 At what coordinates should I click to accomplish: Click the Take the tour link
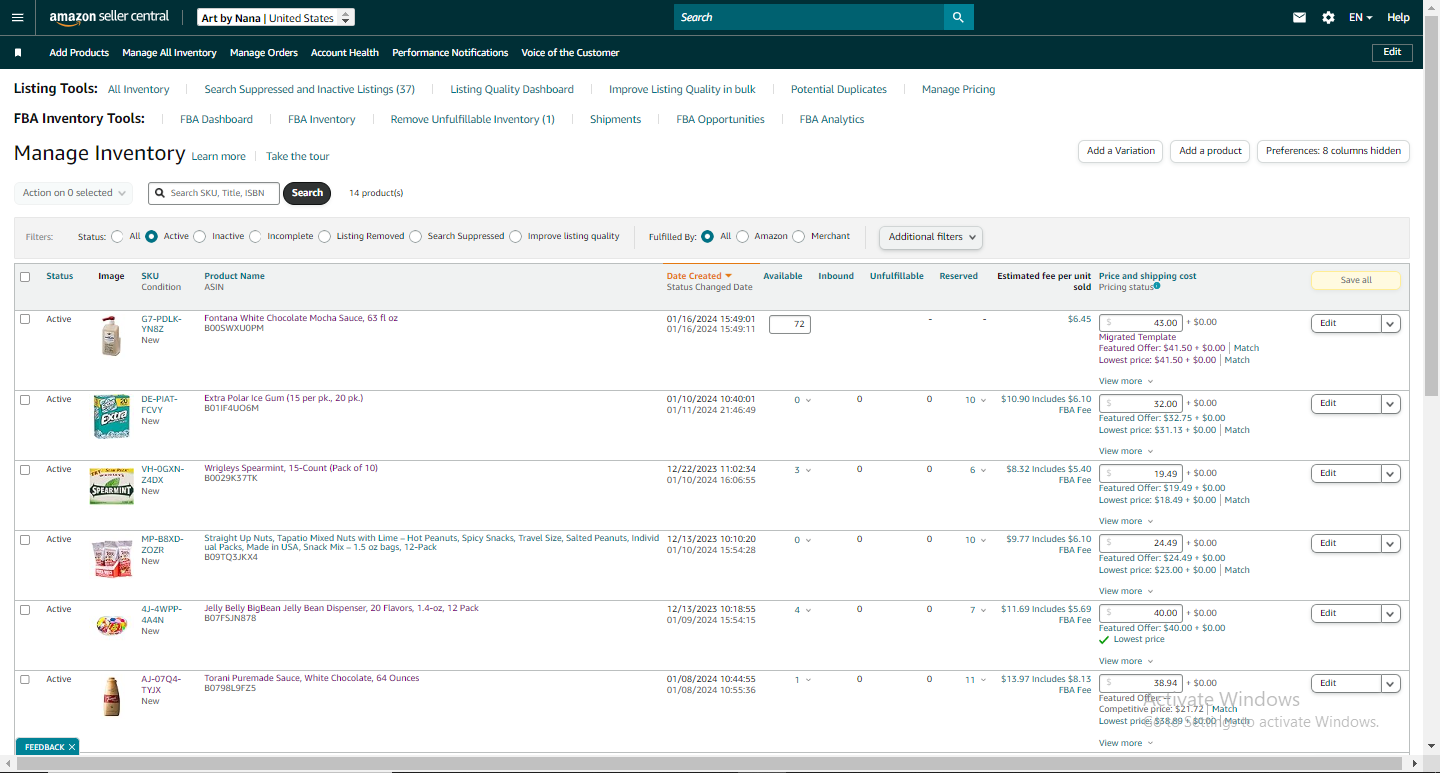[297, 156]
